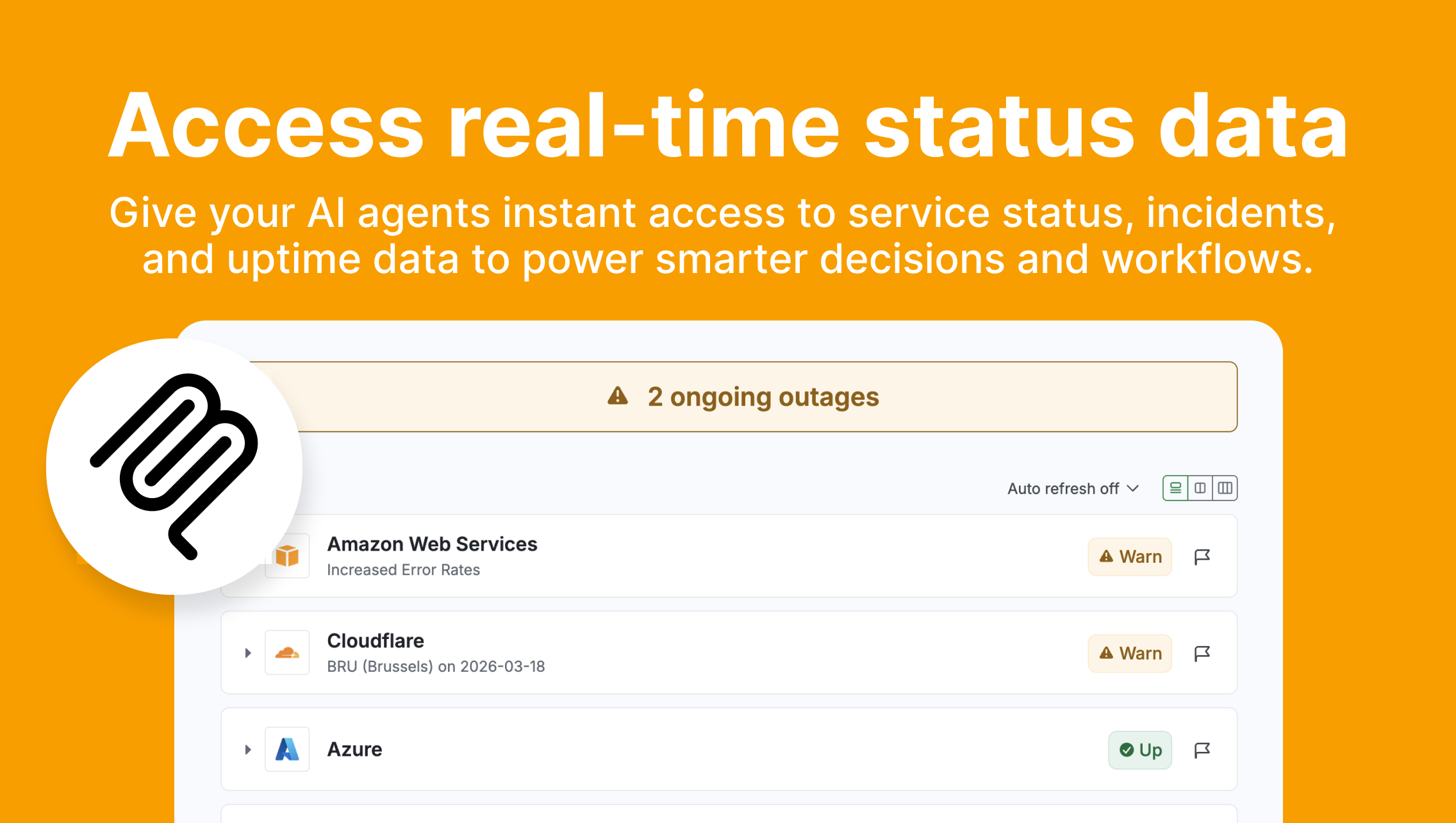Expand the Azure row details
Image resolution: width=1456 pixels, height=823 pixels.
click(248, 750)
